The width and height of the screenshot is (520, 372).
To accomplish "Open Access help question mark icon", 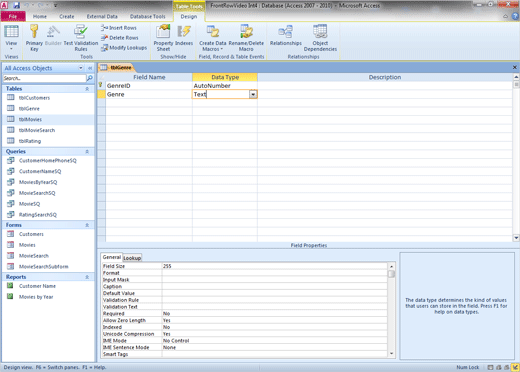I will coord(515,16).
